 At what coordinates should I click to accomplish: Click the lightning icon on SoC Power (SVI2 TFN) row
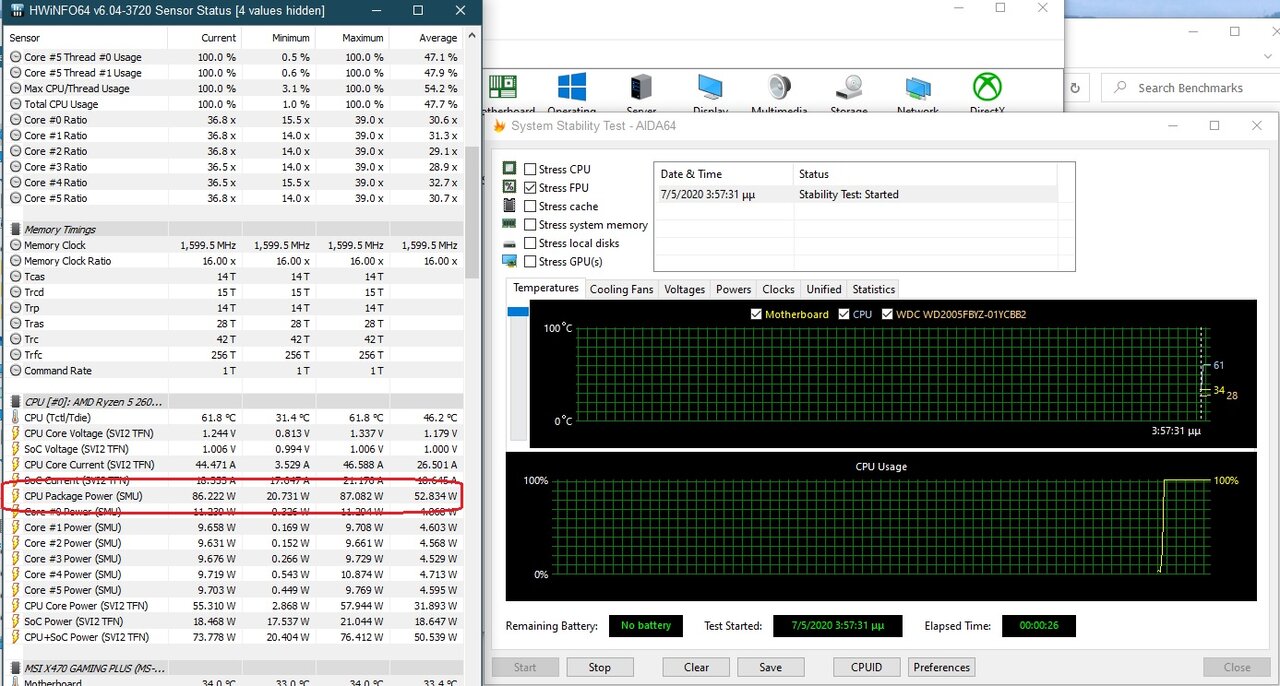pyautogui.click(x=15, y=621)
